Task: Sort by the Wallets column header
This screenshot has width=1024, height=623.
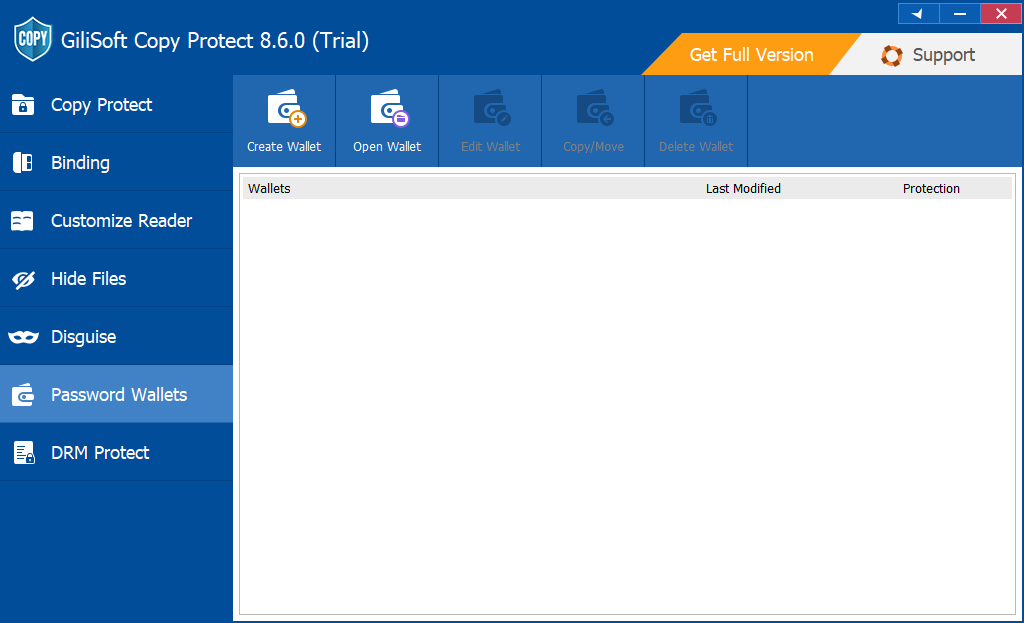Action: pos(269,189)
